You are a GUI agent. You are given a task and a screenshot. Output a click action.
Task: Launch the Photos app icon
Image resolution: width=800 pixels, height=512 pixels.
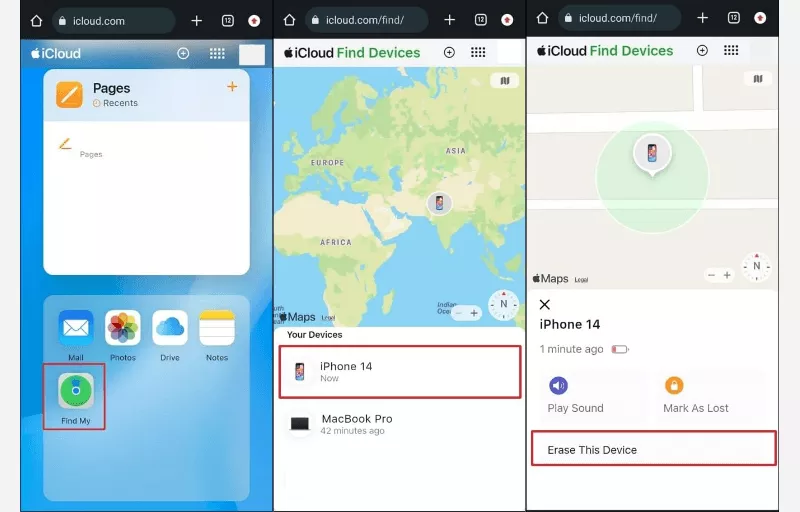tap(123, 328)
